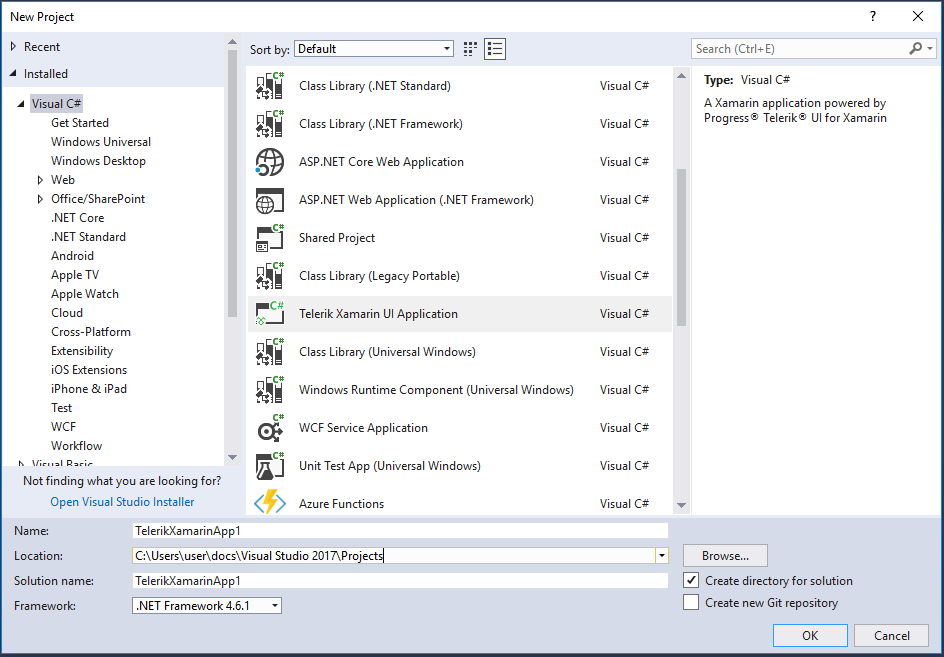944x657 pixels.
Task: Click the template list vertical scrollbar thumb
Action: click(x=682, y=248)
